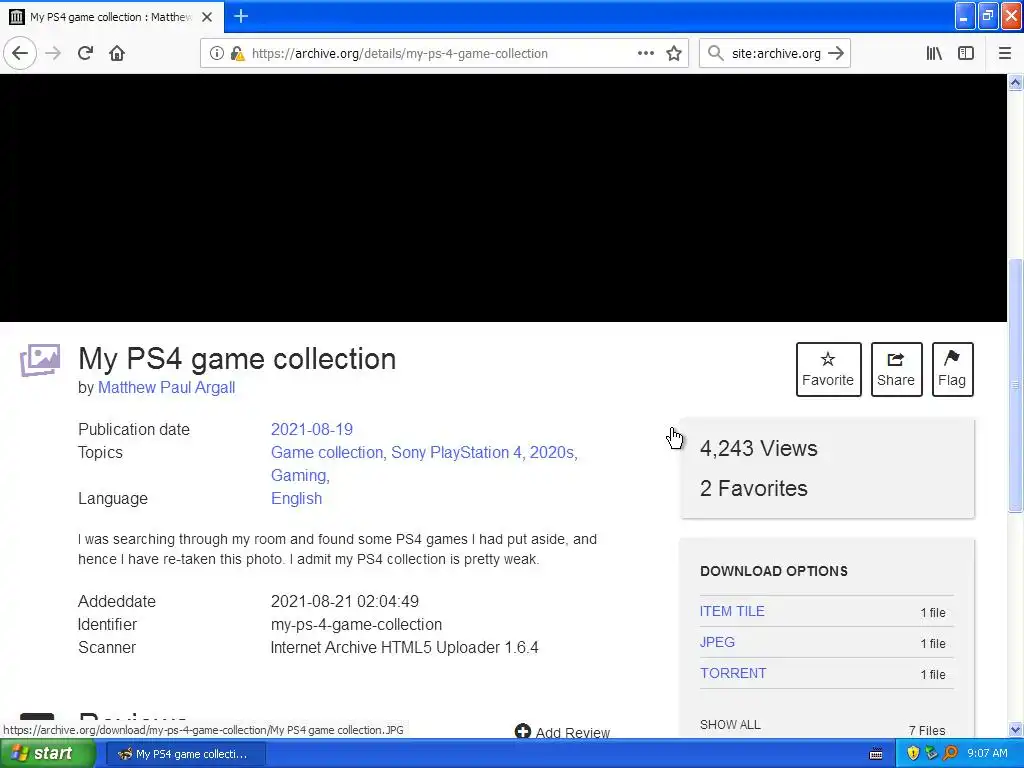Image resolution: width=1024 pixels, height=768 pixels.
Task: Click Add Review plus icon link
Action: [x=562, y=732]
